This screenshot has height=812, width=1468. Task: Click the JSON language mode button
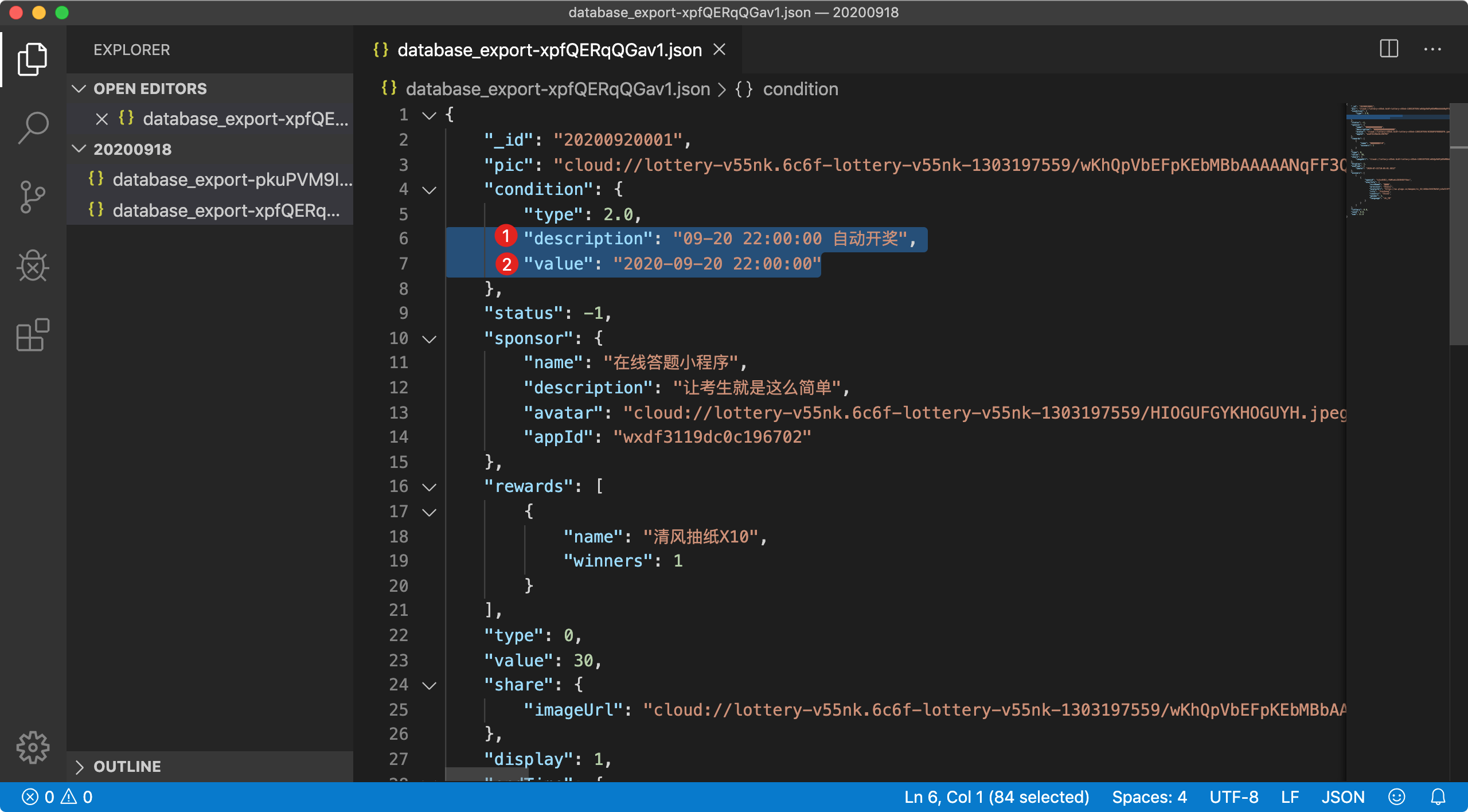point(1342,797)
